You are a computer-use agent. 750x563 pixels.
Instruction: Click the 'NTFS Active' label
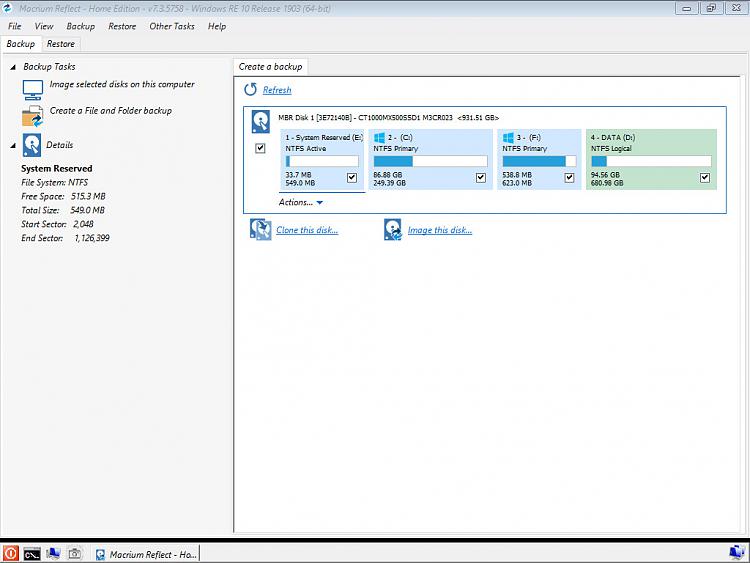tap(306, 149)
